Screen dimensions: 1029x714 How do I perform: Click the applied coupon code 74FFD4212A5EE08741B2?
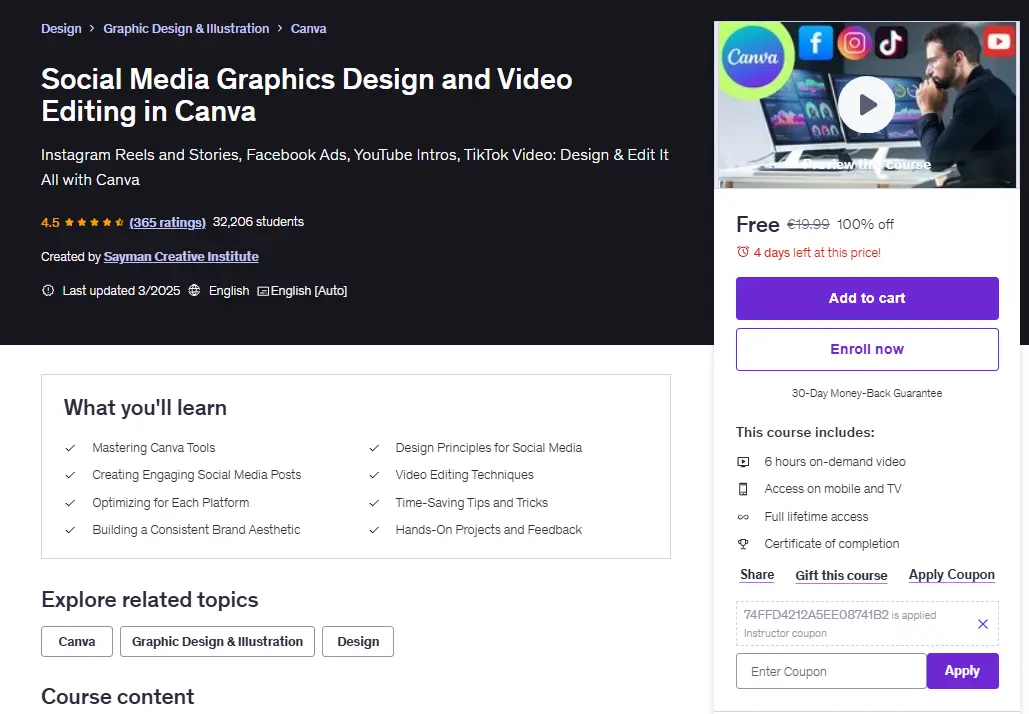click(816, 615)
